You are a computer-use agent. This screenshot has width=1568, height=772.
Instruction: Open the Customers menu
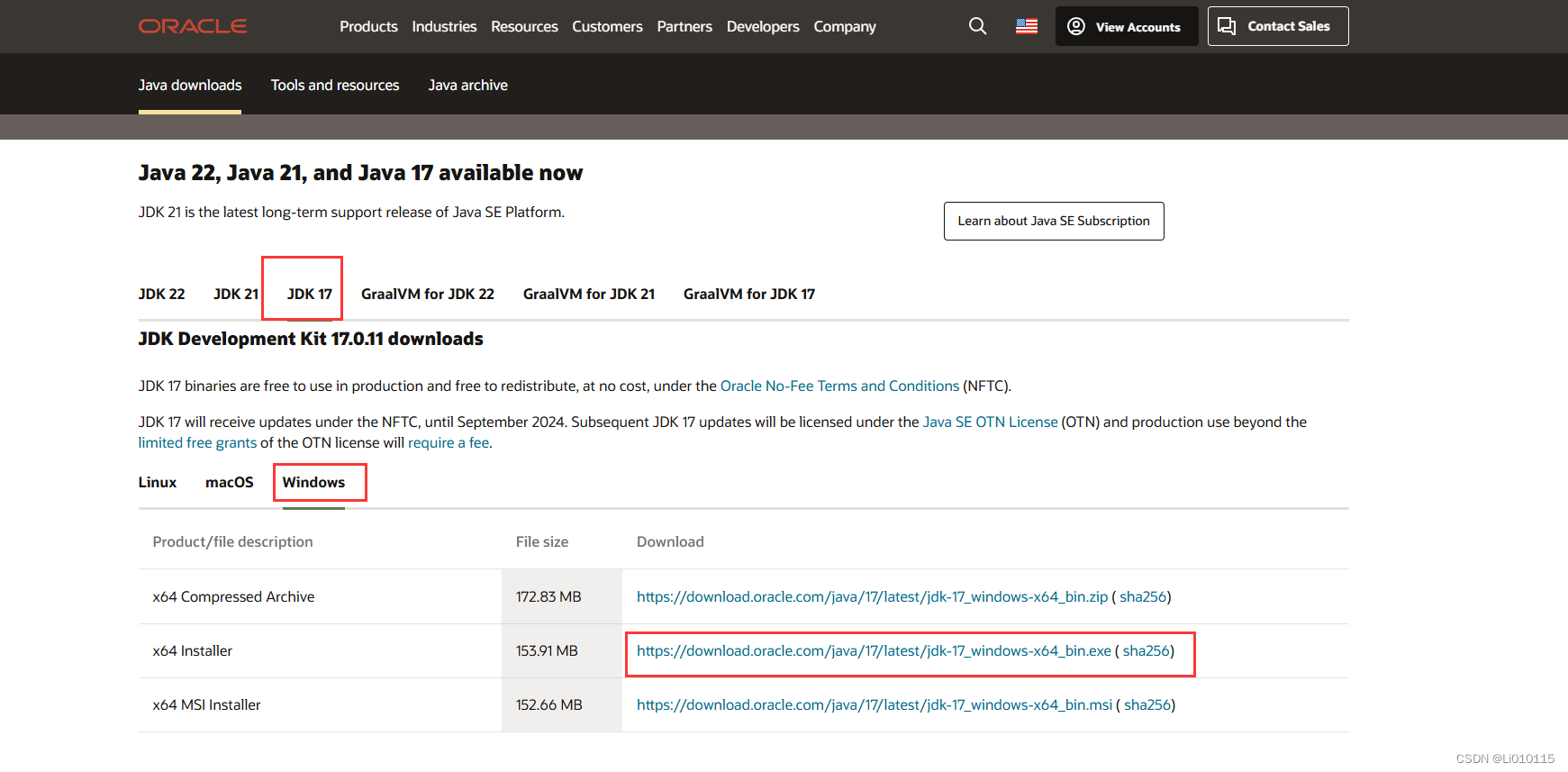click(x=607, y=26)
